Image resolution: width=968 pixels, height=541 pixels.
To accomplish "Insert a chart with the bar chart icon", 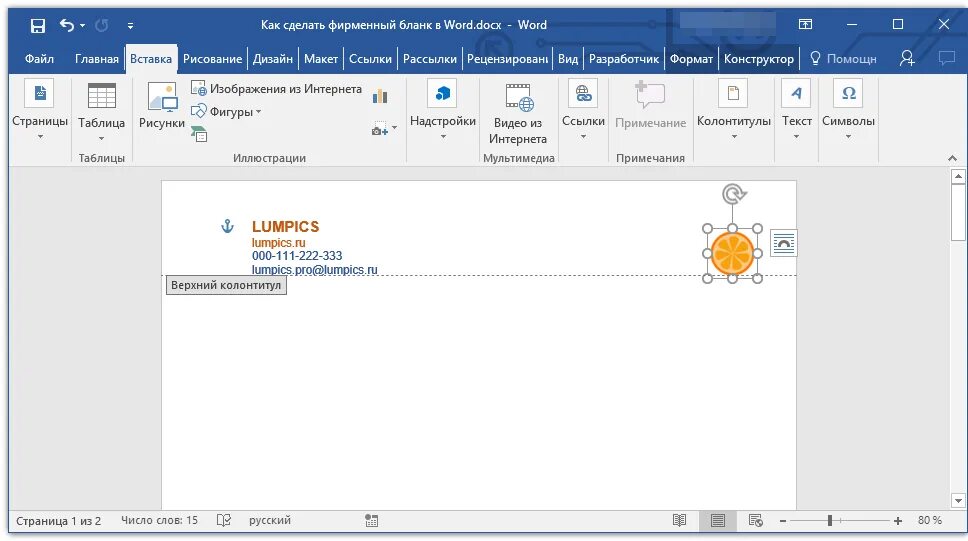I will [x=380, y=96].
